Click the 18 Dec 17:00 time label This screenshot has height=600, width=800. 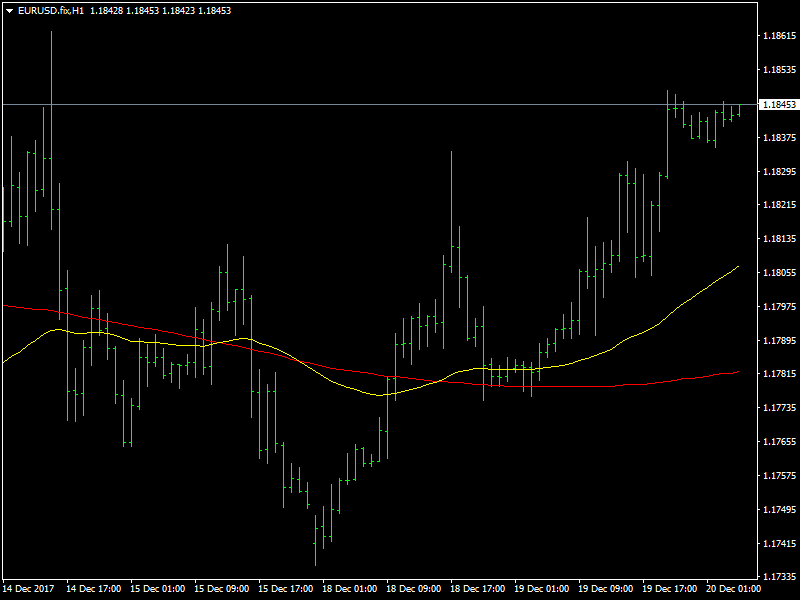(478, 589)
